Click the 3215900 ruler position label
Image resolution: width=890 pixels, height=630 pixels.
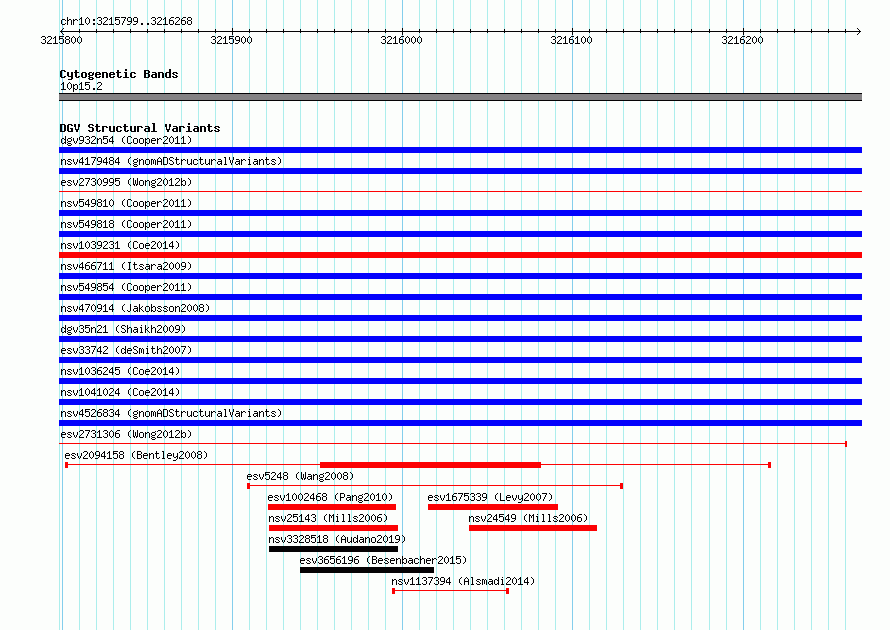point(231,40)
